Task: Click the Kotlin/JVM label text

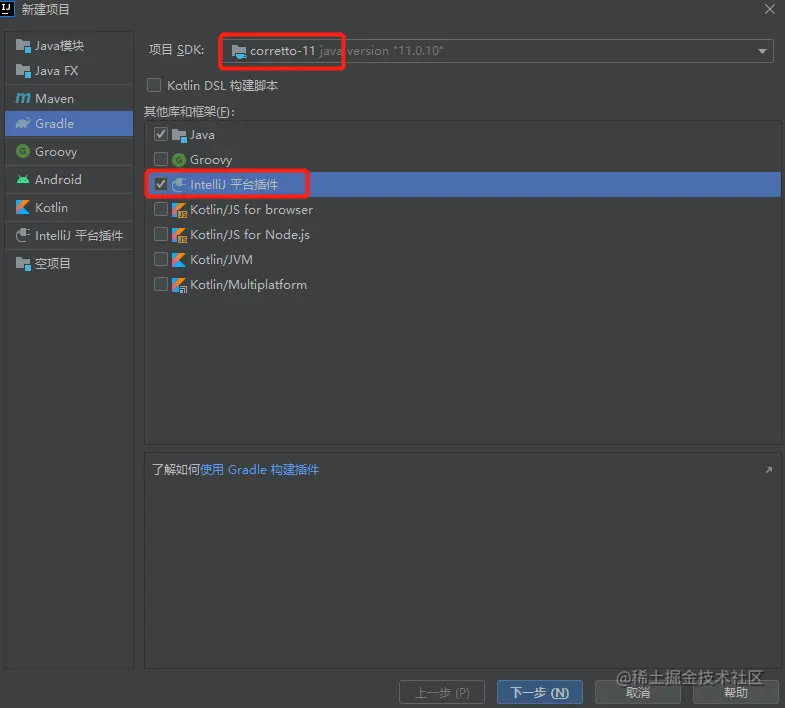Action: [221, 260]
